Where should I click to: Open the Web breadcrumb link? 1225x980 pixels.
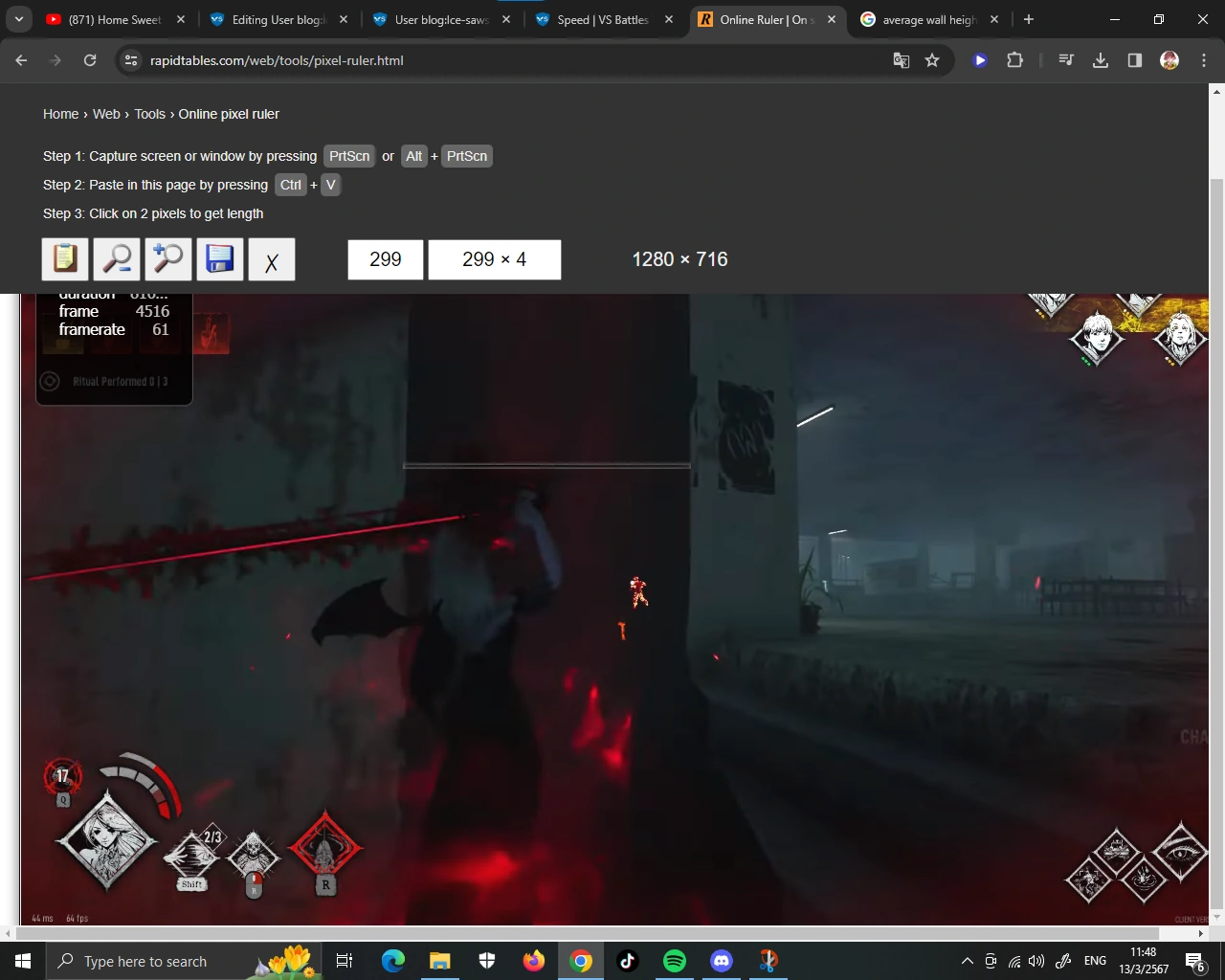[x=106, y=114]
